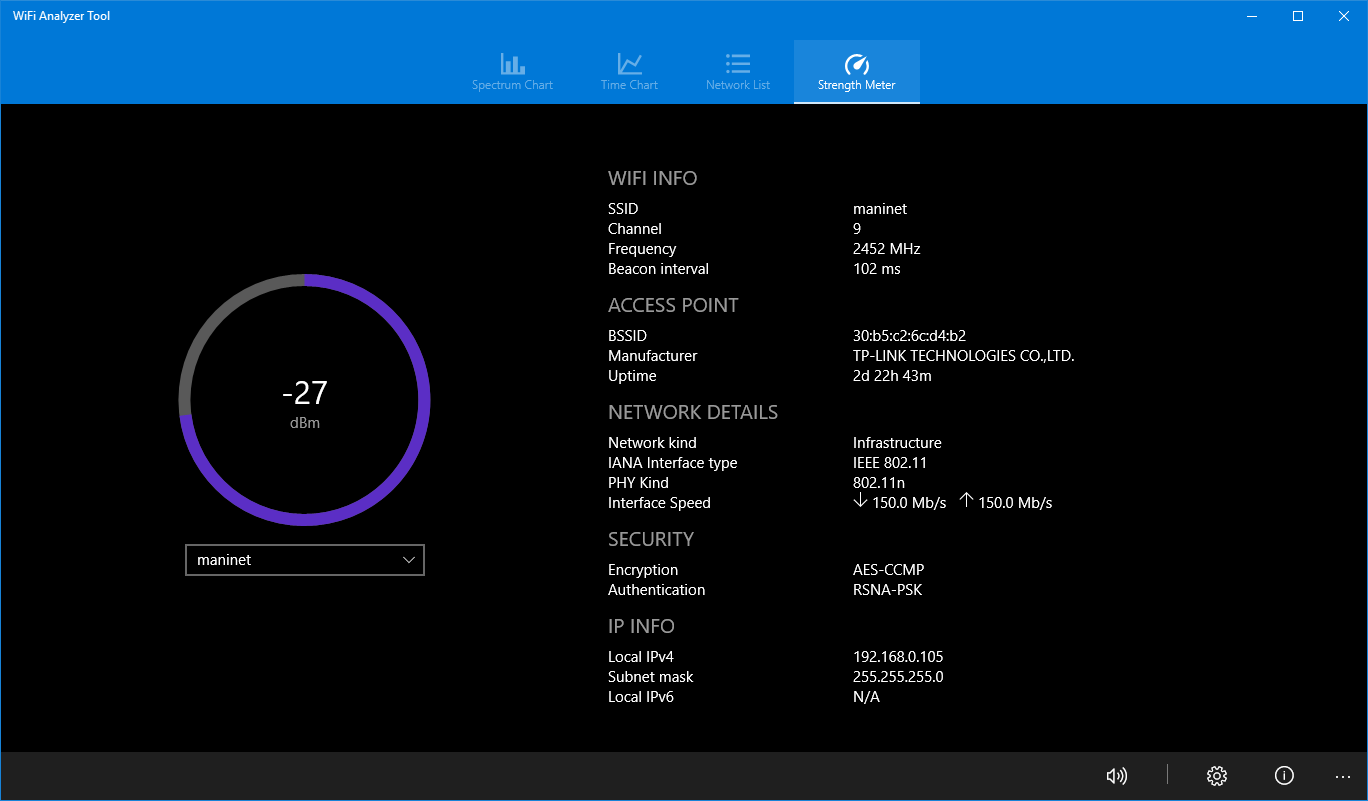Maximize the WiFi Analyzer Tool window

click(1297, 15)
